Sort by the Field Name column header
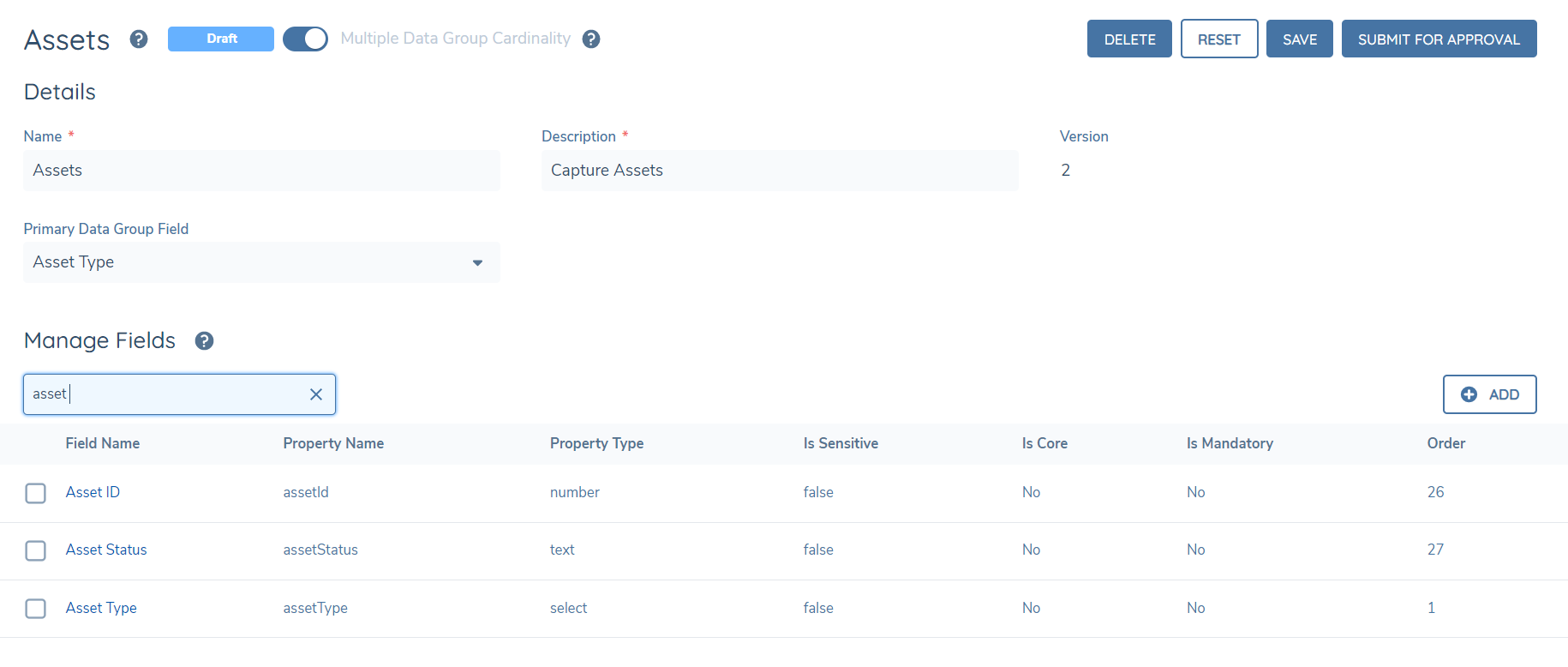 point(103,443)
